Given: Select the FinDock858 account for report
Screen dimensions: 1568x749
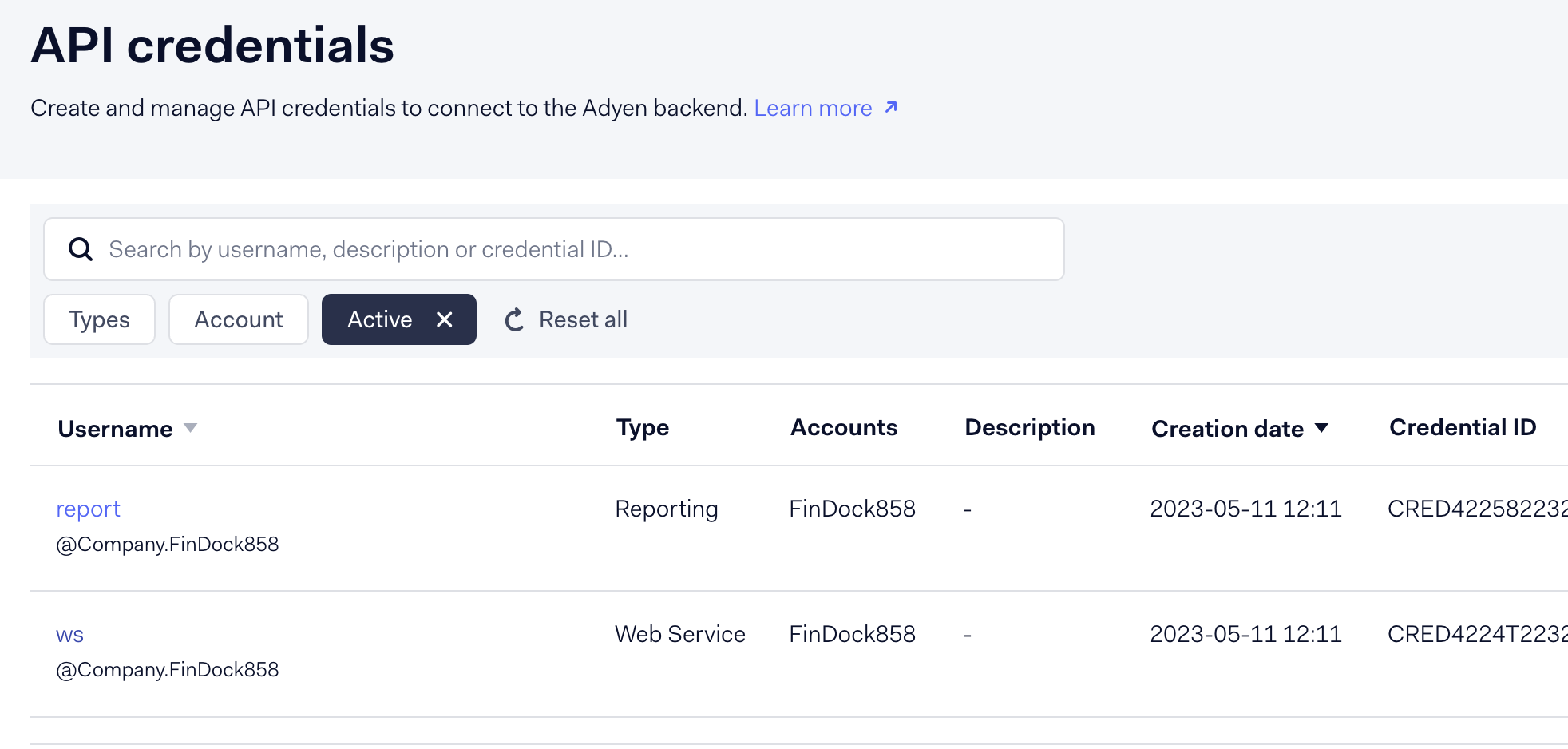Looking at the screenshot, I should tap(852, 509).
